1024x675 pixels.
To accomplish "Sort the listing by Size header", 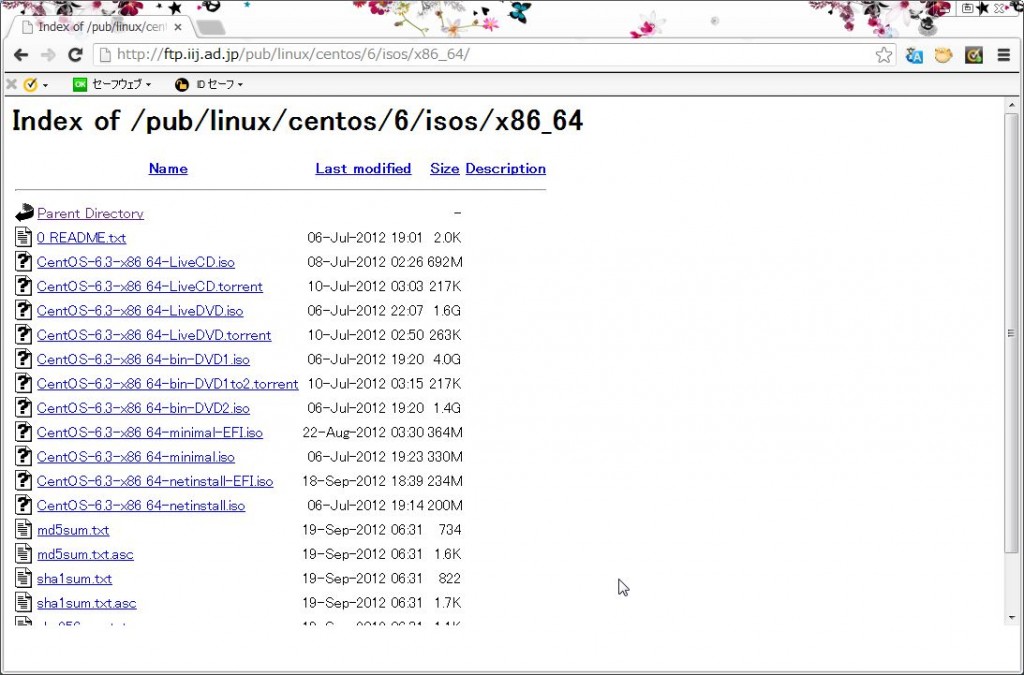I will pos(444,169).
